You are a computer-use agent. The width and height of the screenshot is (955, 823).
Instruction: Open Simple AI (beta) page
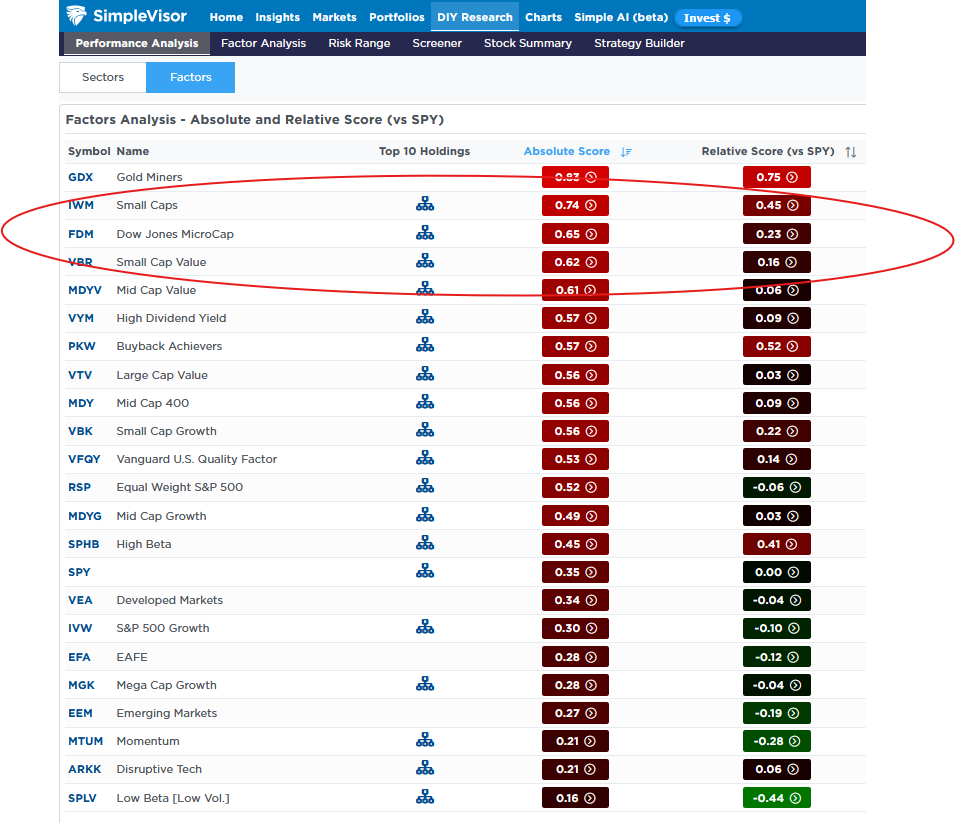tap(620, 17)
